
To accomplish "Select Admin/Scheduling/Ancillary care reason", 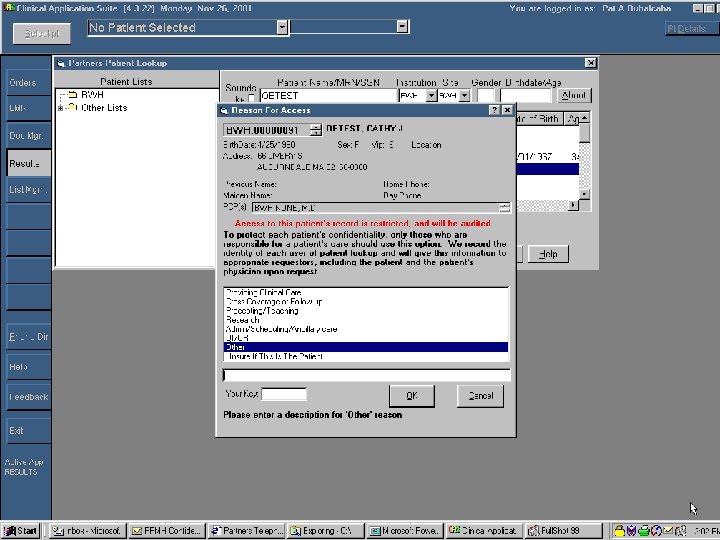I will click(366, 329).
